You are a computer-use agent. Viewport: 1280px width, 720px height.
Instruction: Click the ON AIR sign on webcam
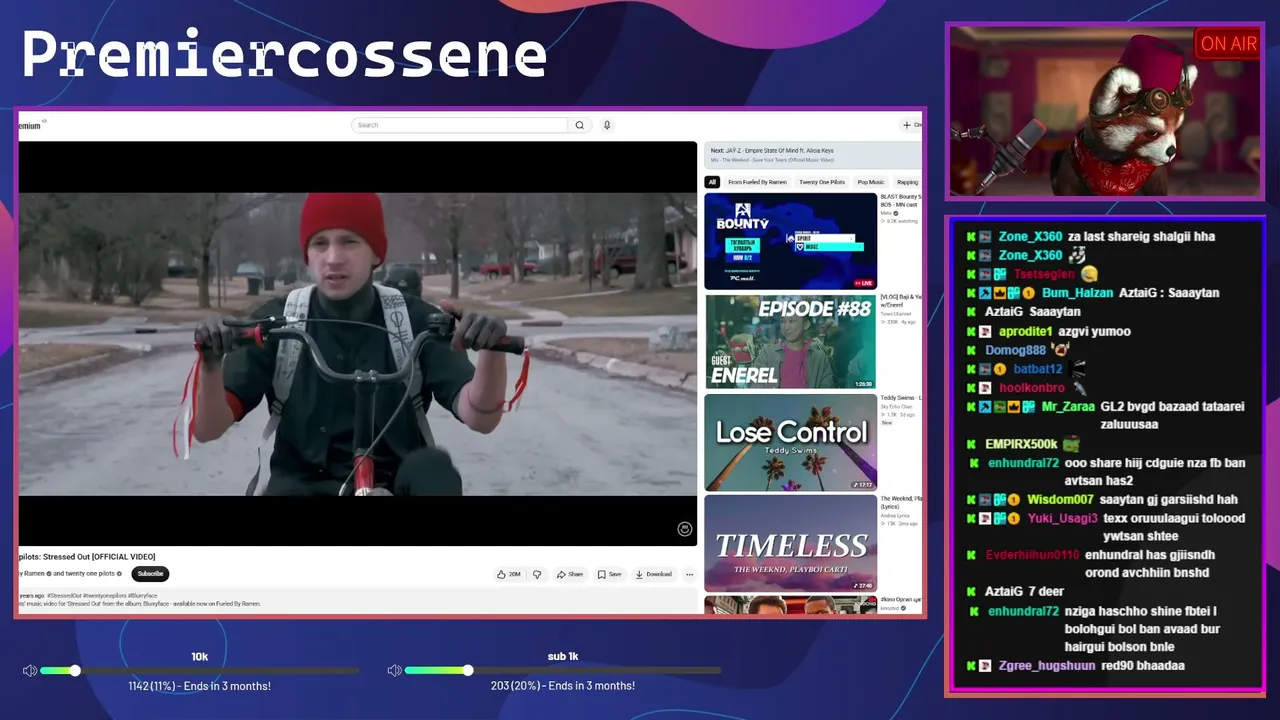pyautogui.click(x=1228, y=44)
